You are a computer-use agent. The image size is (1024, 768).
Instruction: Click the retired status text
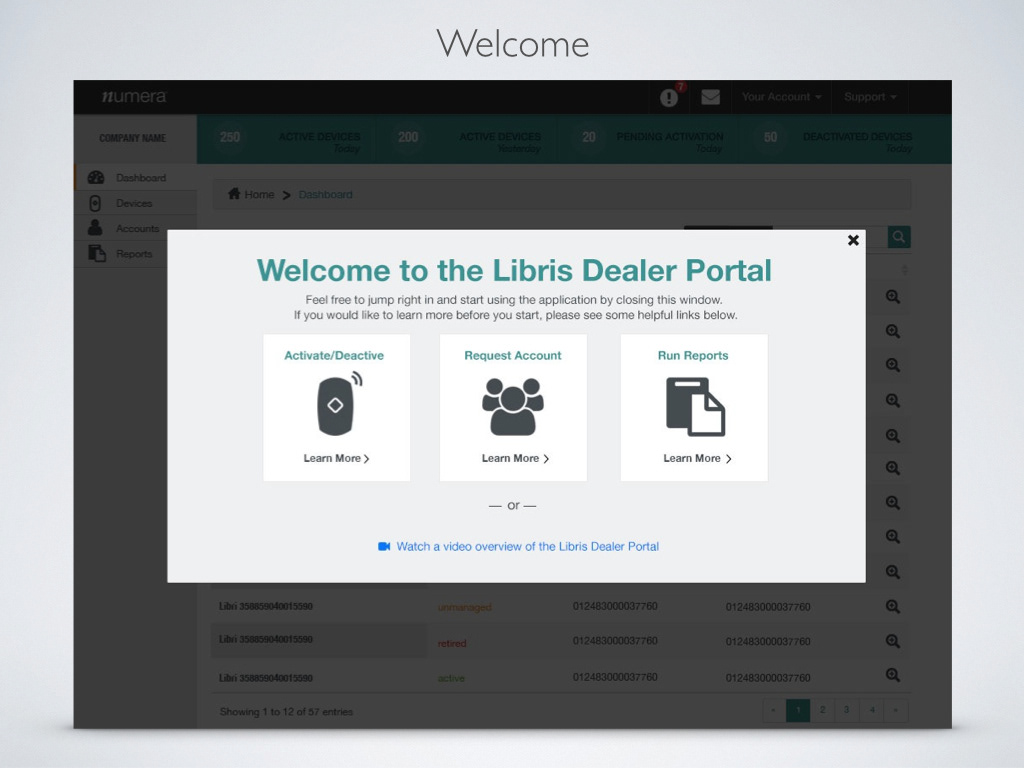452,643
